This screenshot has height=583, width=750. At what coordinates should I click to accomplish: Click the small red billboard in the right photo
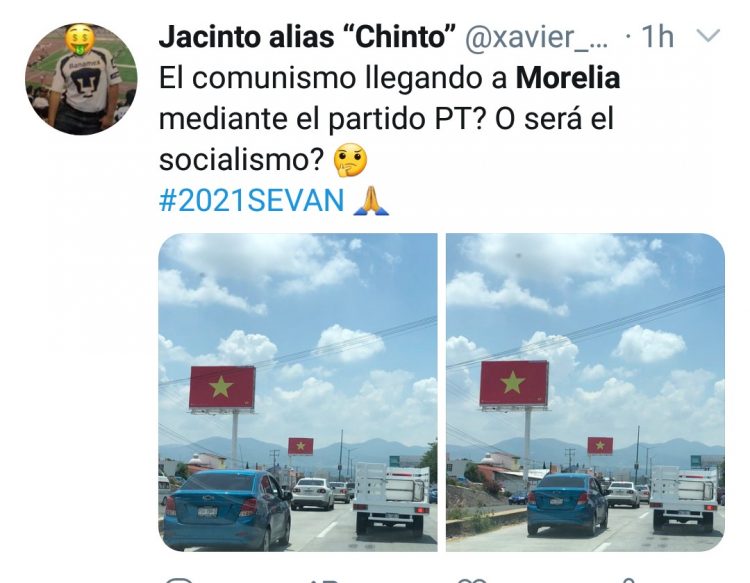pyautogui.click(x=600, y=445)
